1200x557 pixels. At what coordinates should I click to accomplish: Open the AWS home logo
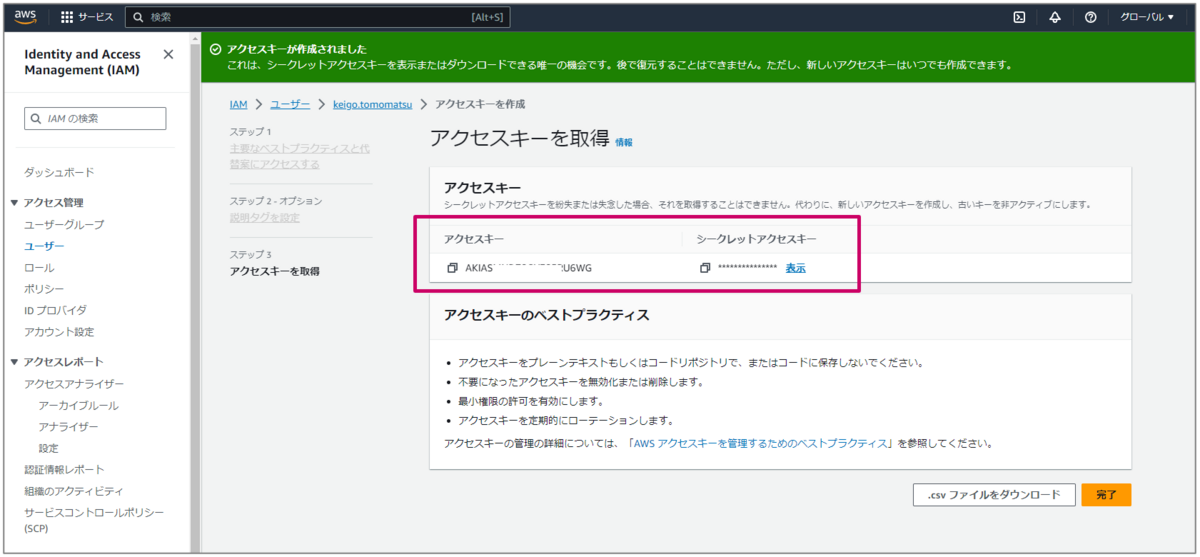click(25, 17)
